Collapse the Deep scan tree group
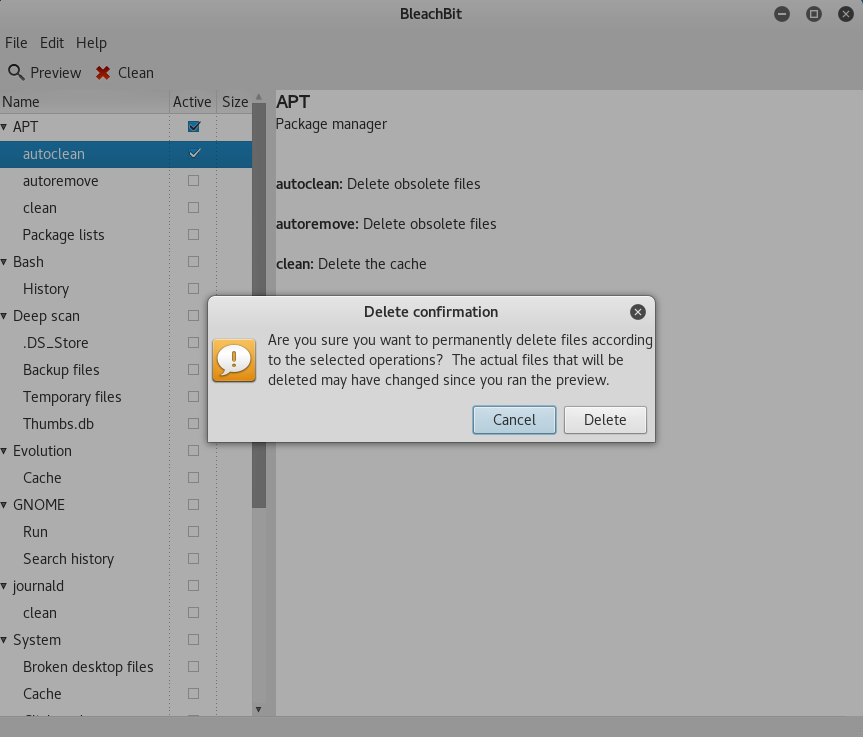Viewport: 863px width, 737px height. [4, 316]
